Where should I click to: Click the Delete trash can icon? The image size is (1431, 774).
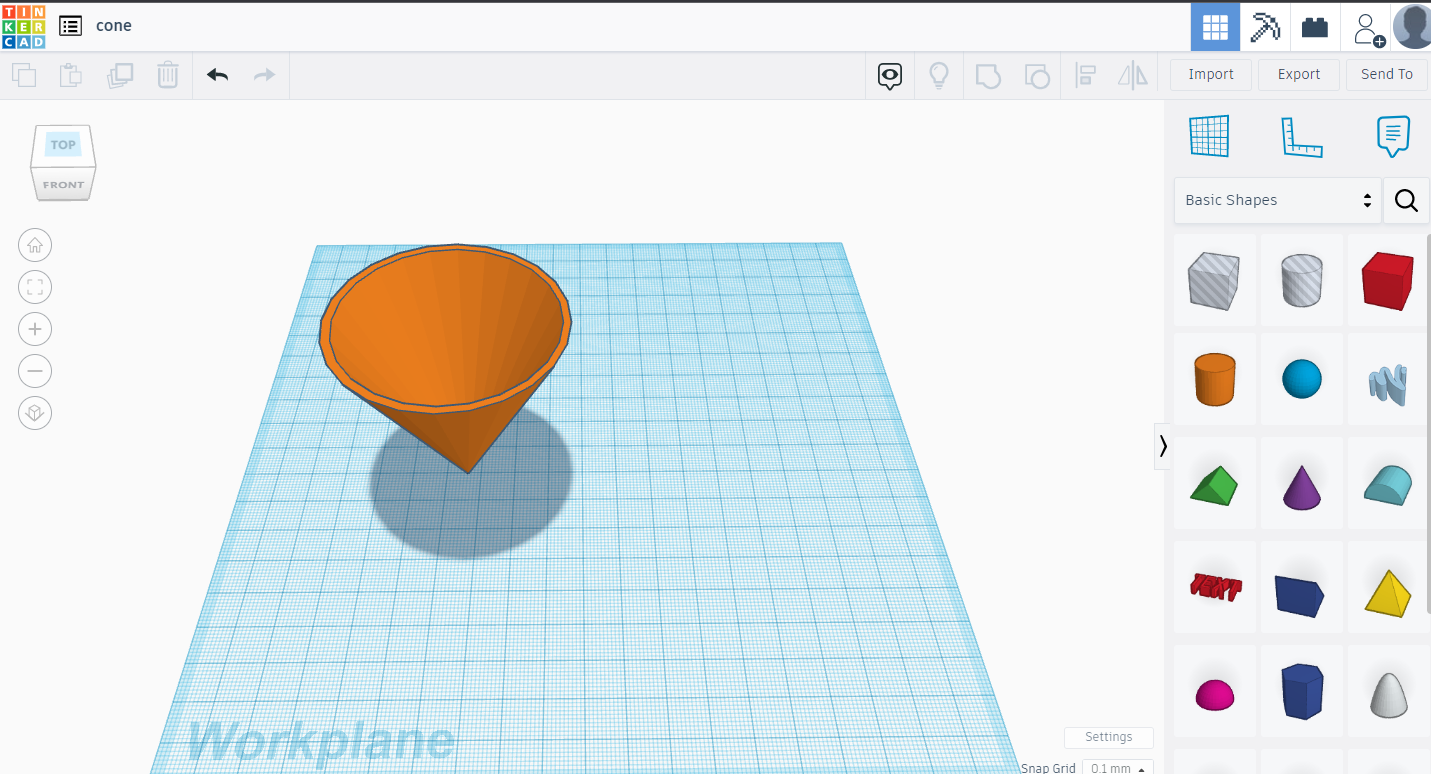(x=168, y=75)
